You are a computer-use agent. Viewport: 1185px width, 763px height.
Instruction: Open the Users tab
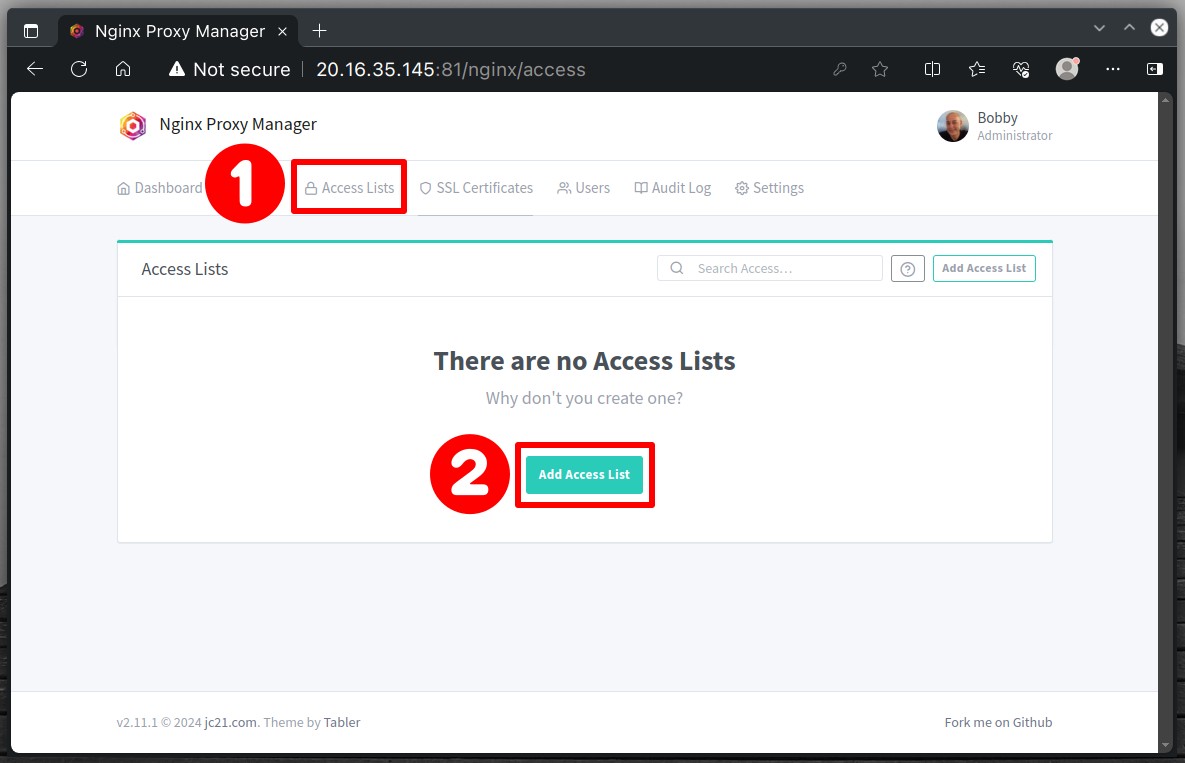click(x=583, y=188)
